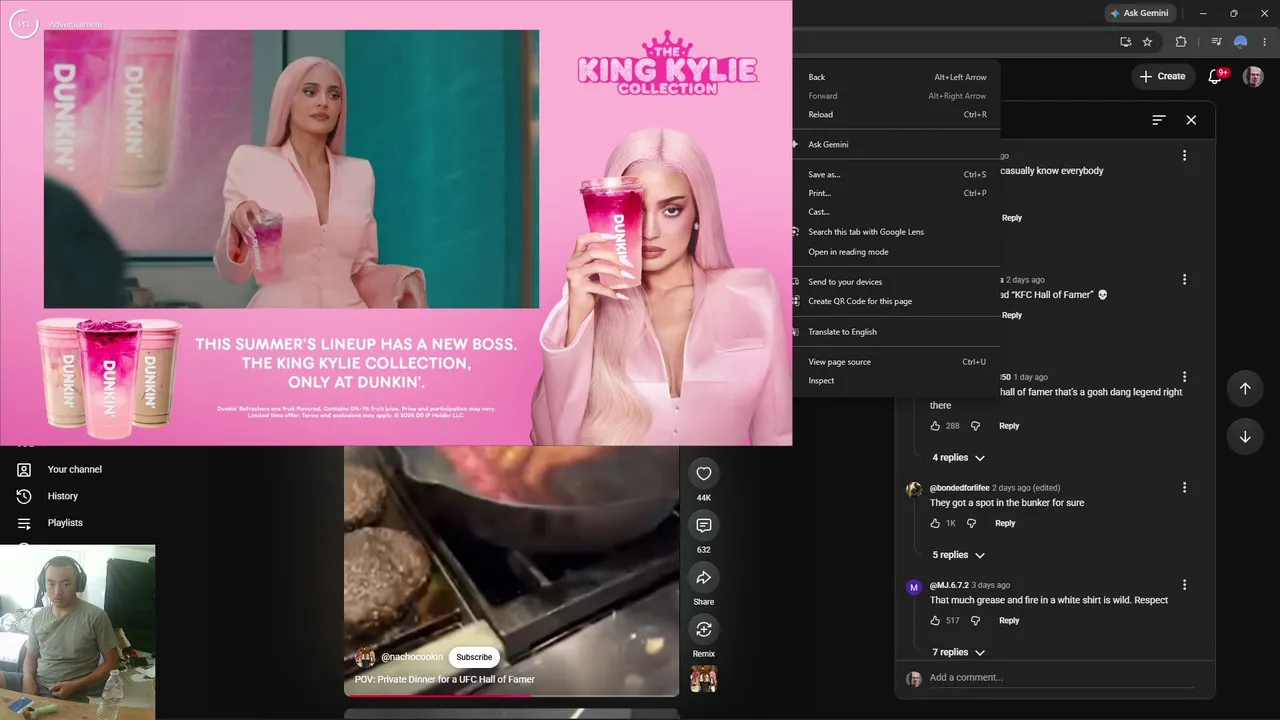Open the Chrome media controls icon
Screen dimensions: 1280x720
(x=1216, y=42)
